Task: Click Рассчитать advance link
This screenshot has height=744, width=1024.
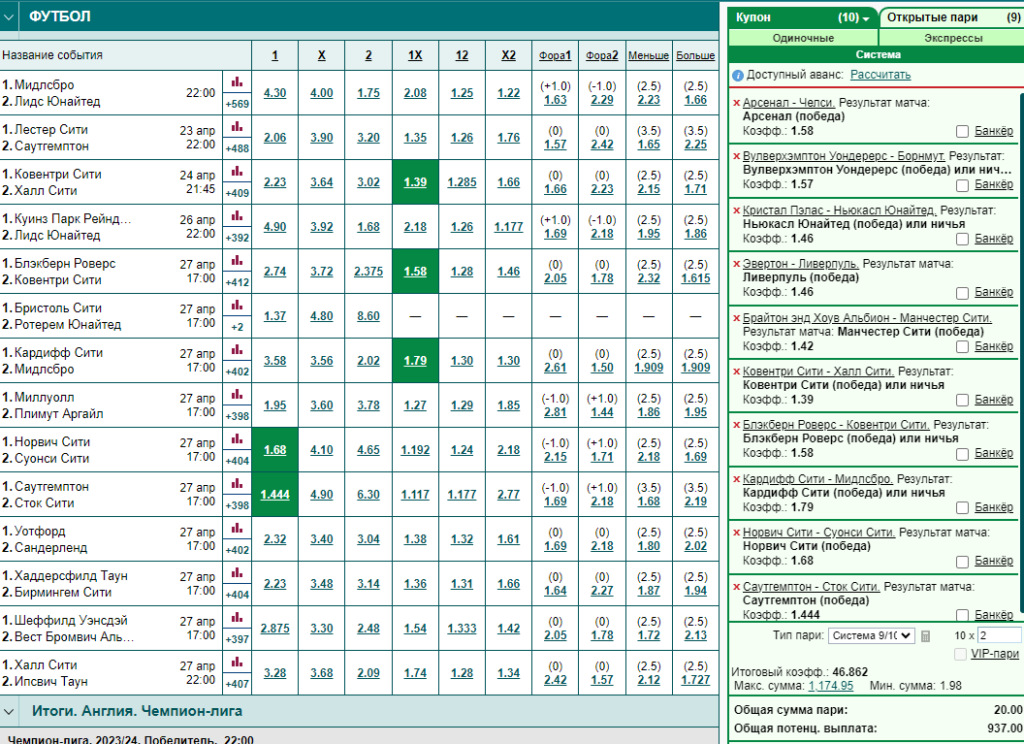Action: [x=880, y=75]
